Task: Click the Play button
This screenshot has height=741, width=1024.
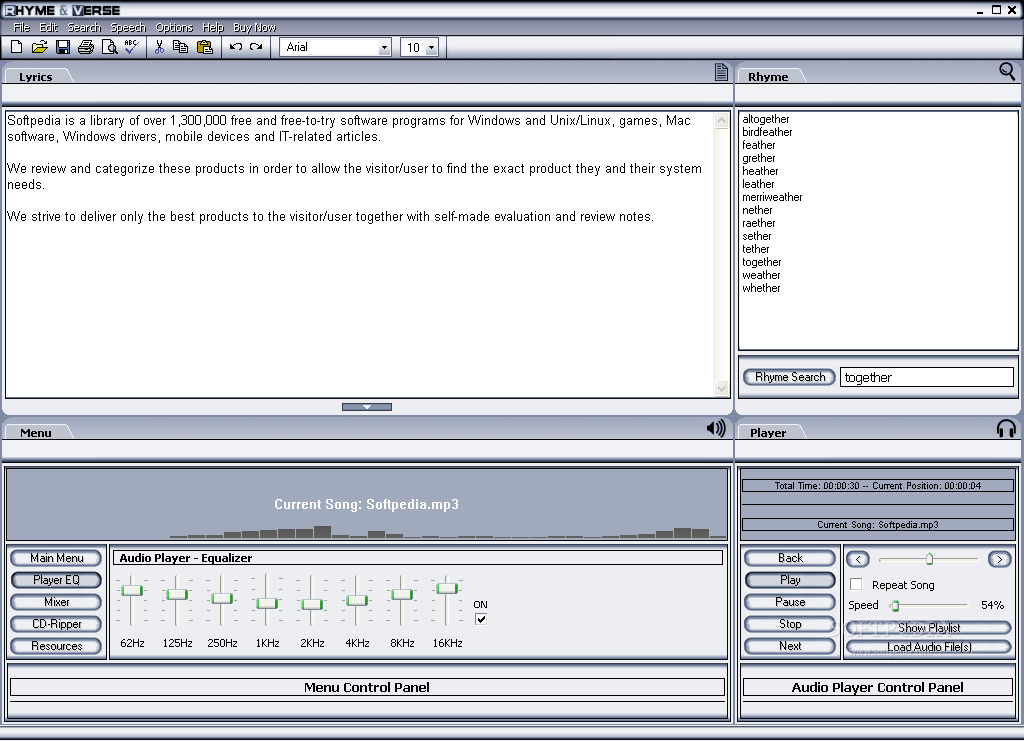Action: click(x=790, y=580)
